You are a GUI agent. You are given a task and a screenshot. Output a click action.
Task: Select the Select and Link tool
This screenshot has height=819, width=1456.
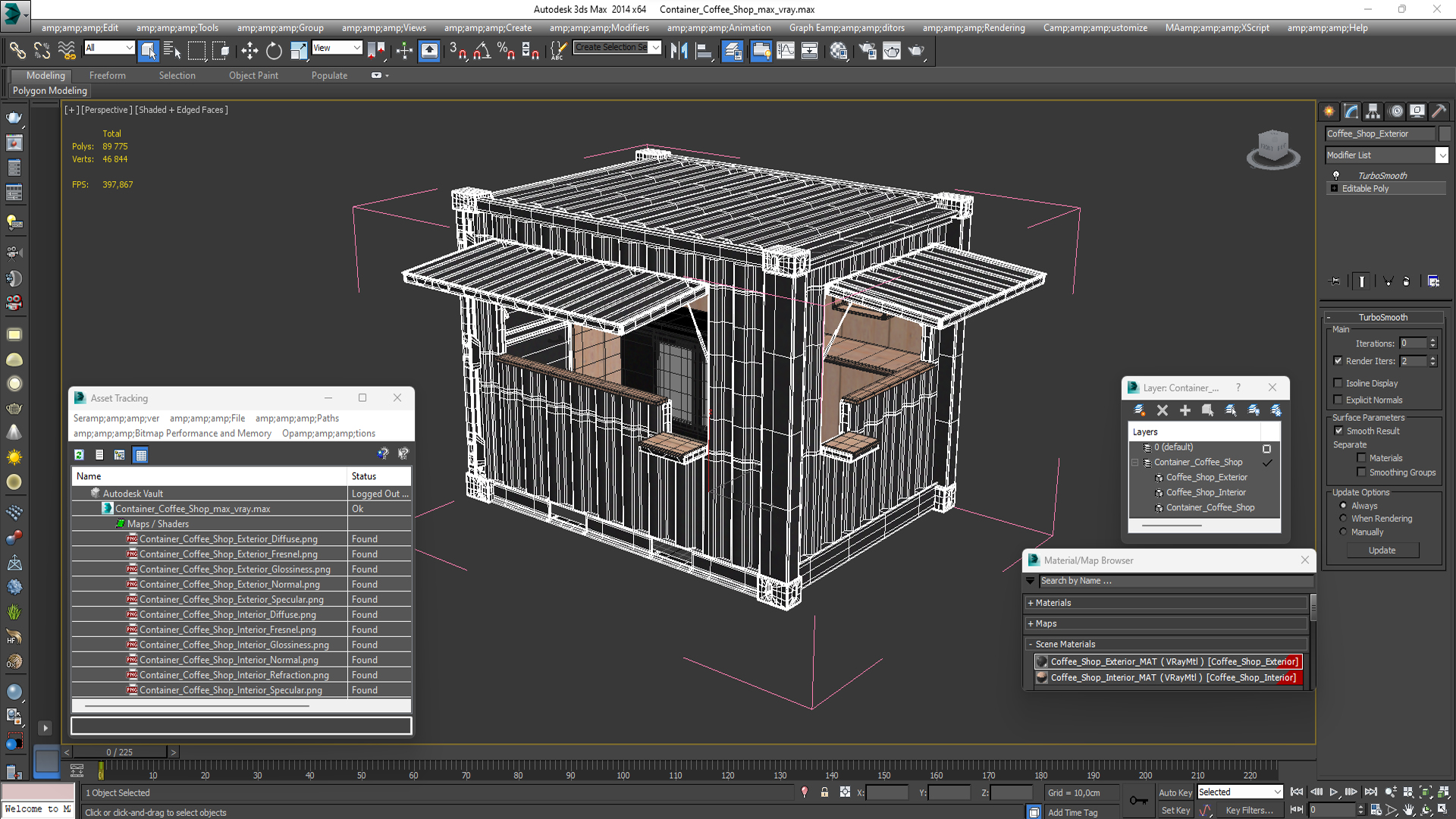click(17, 51)
